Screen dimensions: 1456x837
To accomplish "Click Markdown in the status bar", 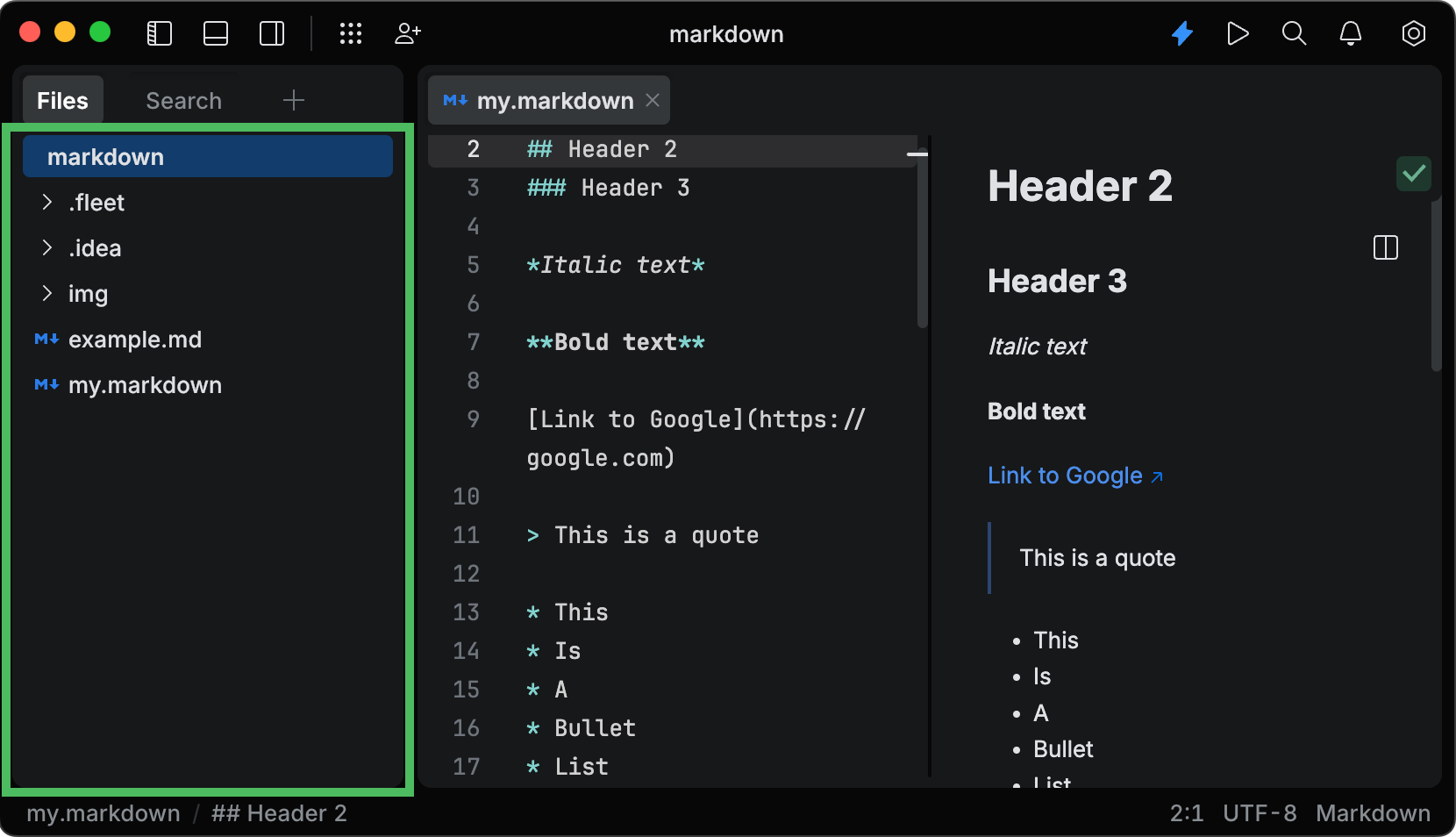I will 1373,813.
